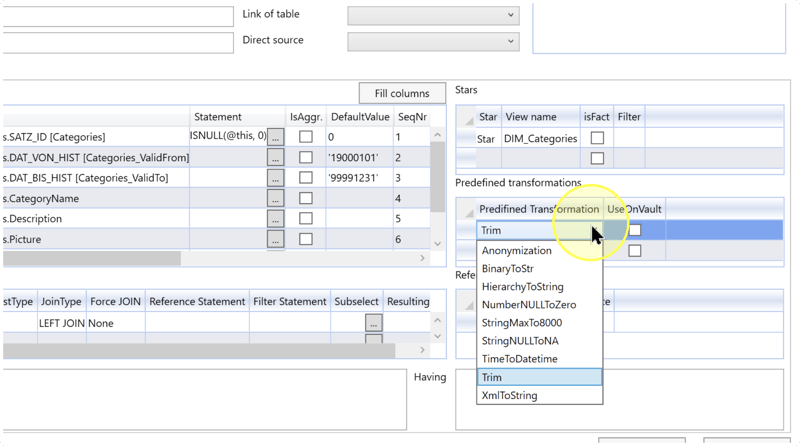Viewport: 800px width, 446px height.
Task: Click the JoinType column header
Action: click(x=61, y=302)
